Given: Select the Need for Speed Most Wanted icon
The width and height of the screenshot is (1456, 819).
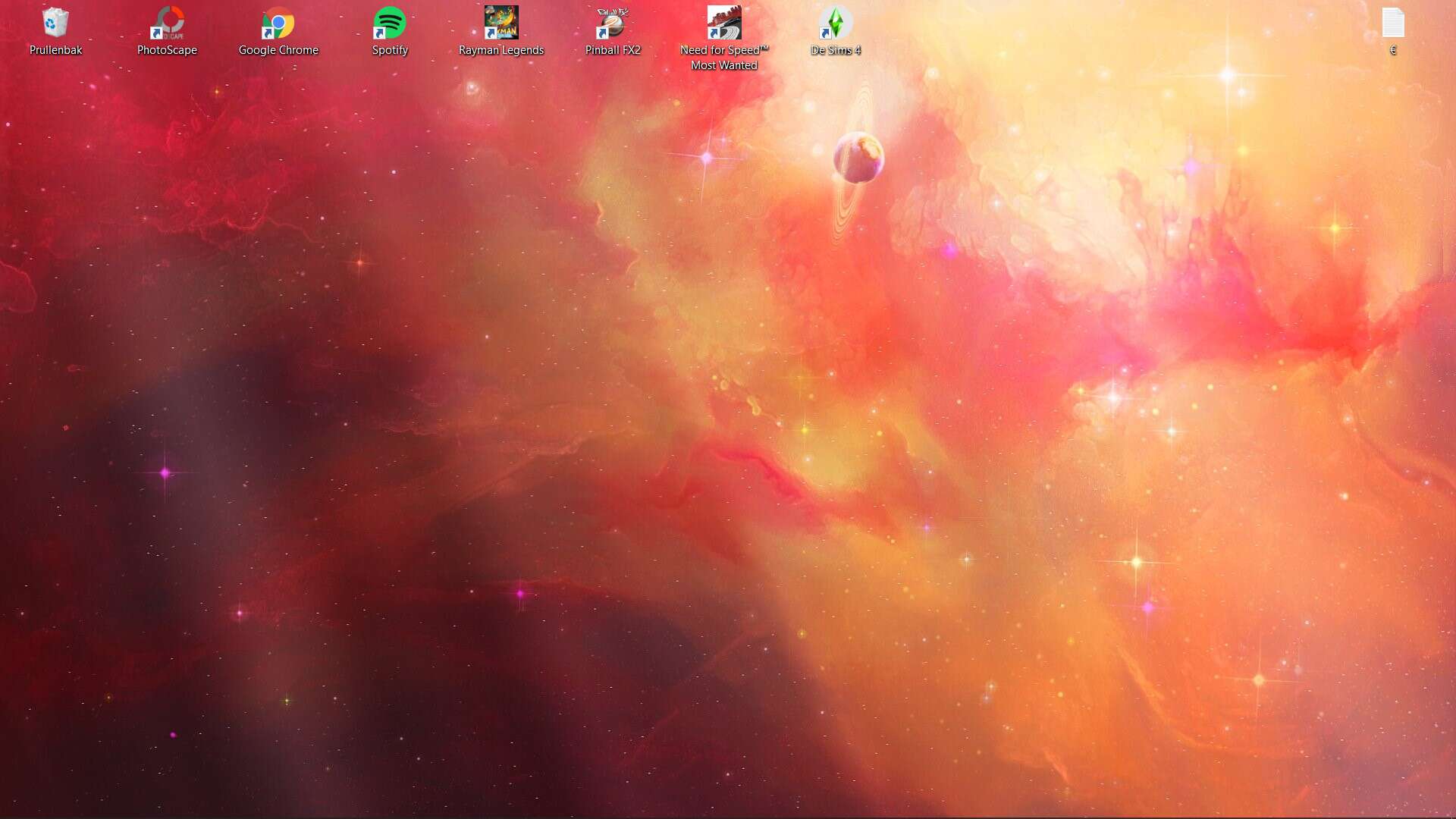Looking at the screenshot, I should [x=724, y=23].
